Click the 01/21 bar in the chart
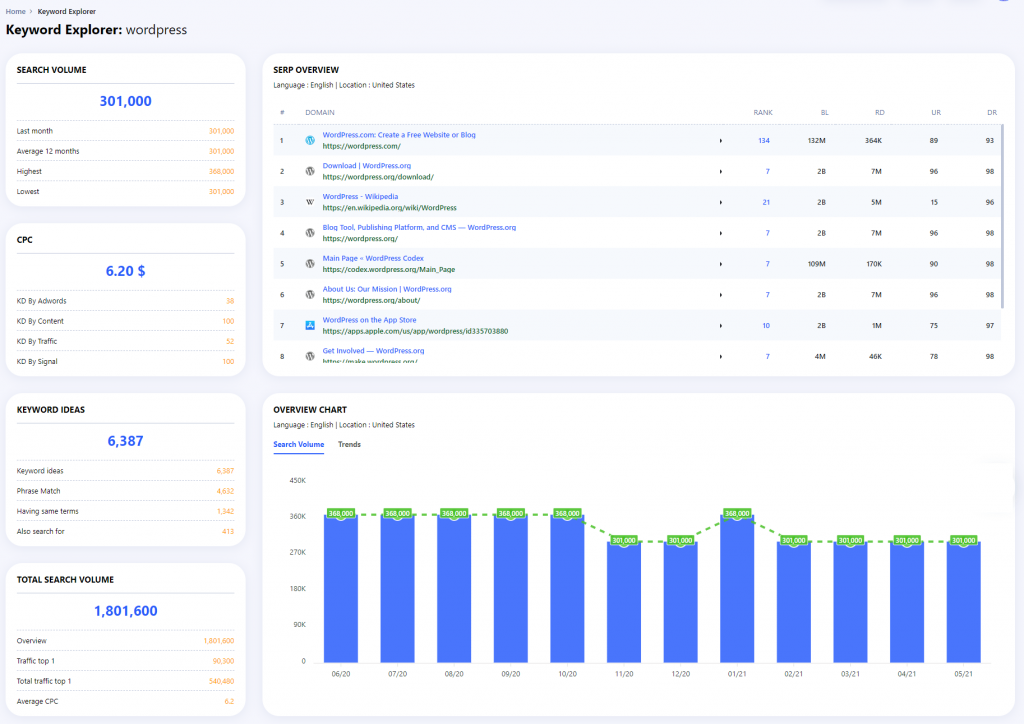1024x724 pixels. click(737, 589)
